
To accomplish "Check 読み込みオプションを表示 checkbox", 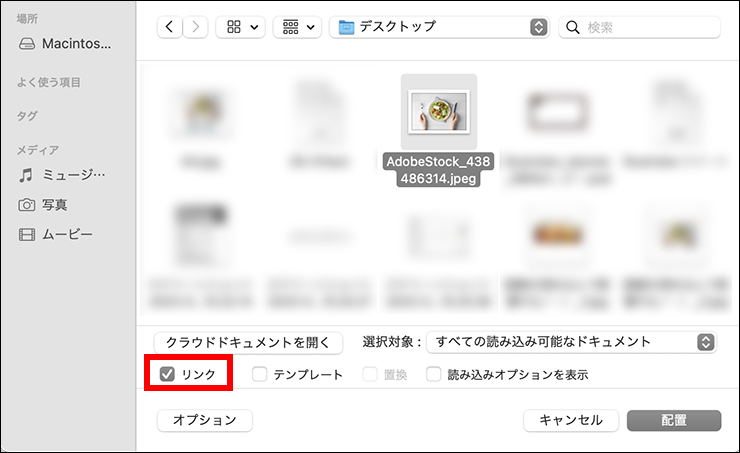I will click(434, 374).
